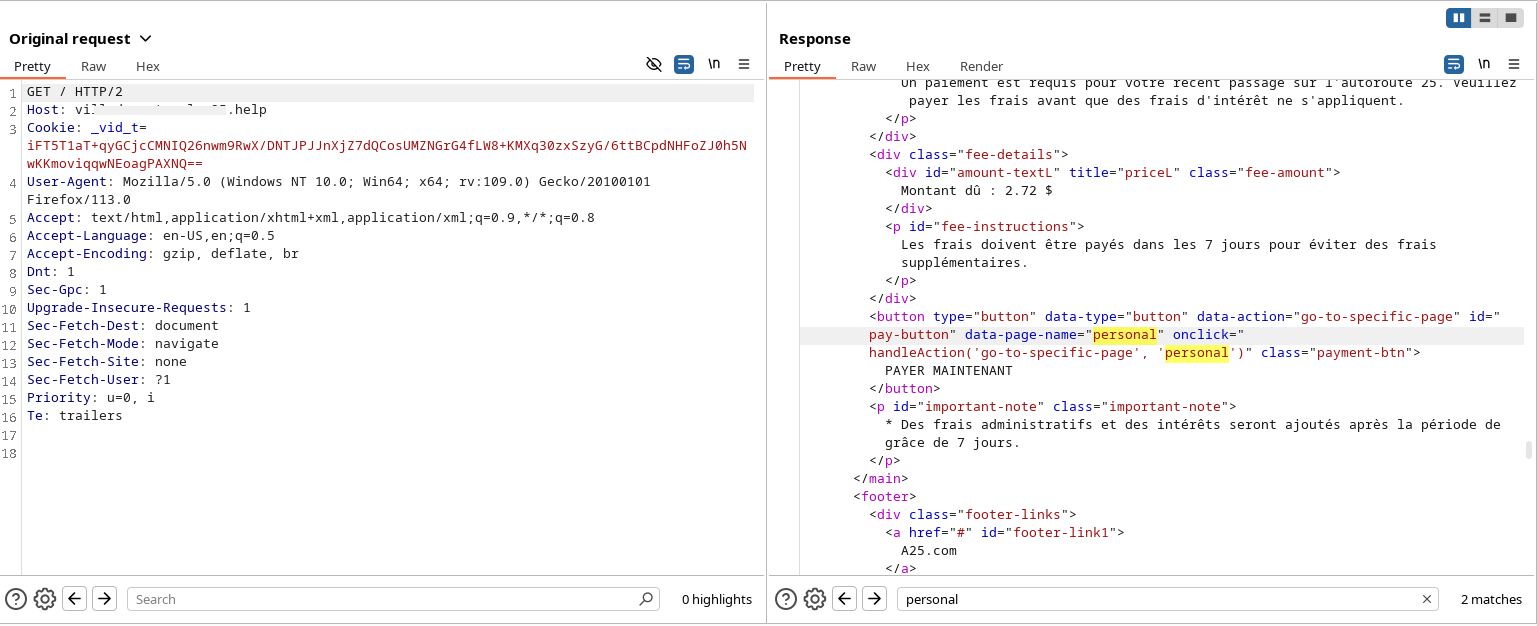Clear the response search term 'personal'
Viewport: 1537px width, 626px height.
[1427, 599]
